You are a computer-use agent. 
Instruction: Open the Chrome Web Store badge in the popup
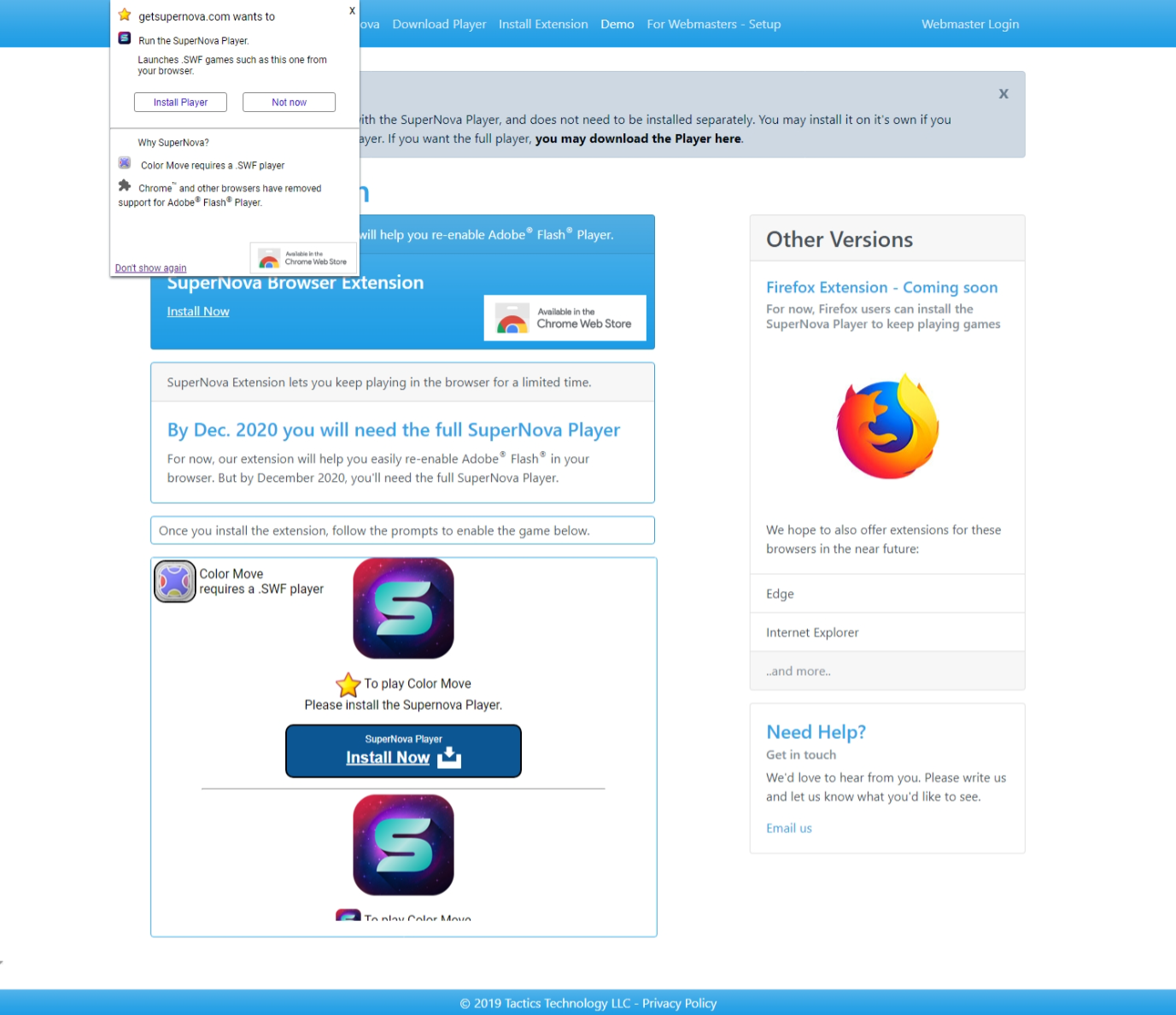(303, 258)
